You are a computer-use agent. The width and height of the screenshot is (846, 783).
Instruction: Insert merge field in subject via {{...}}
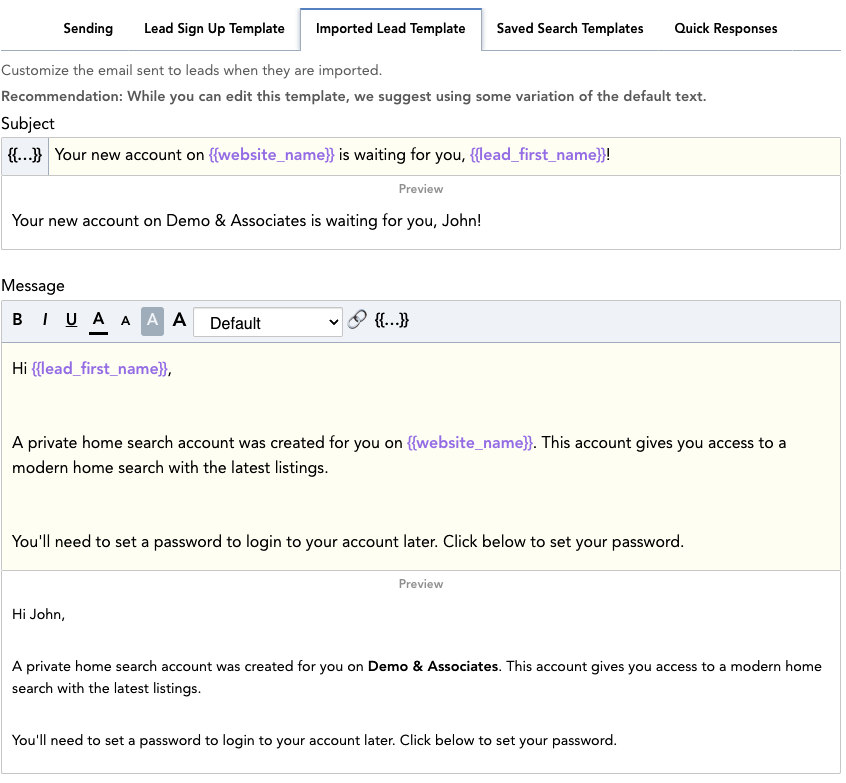coord(25,156)
